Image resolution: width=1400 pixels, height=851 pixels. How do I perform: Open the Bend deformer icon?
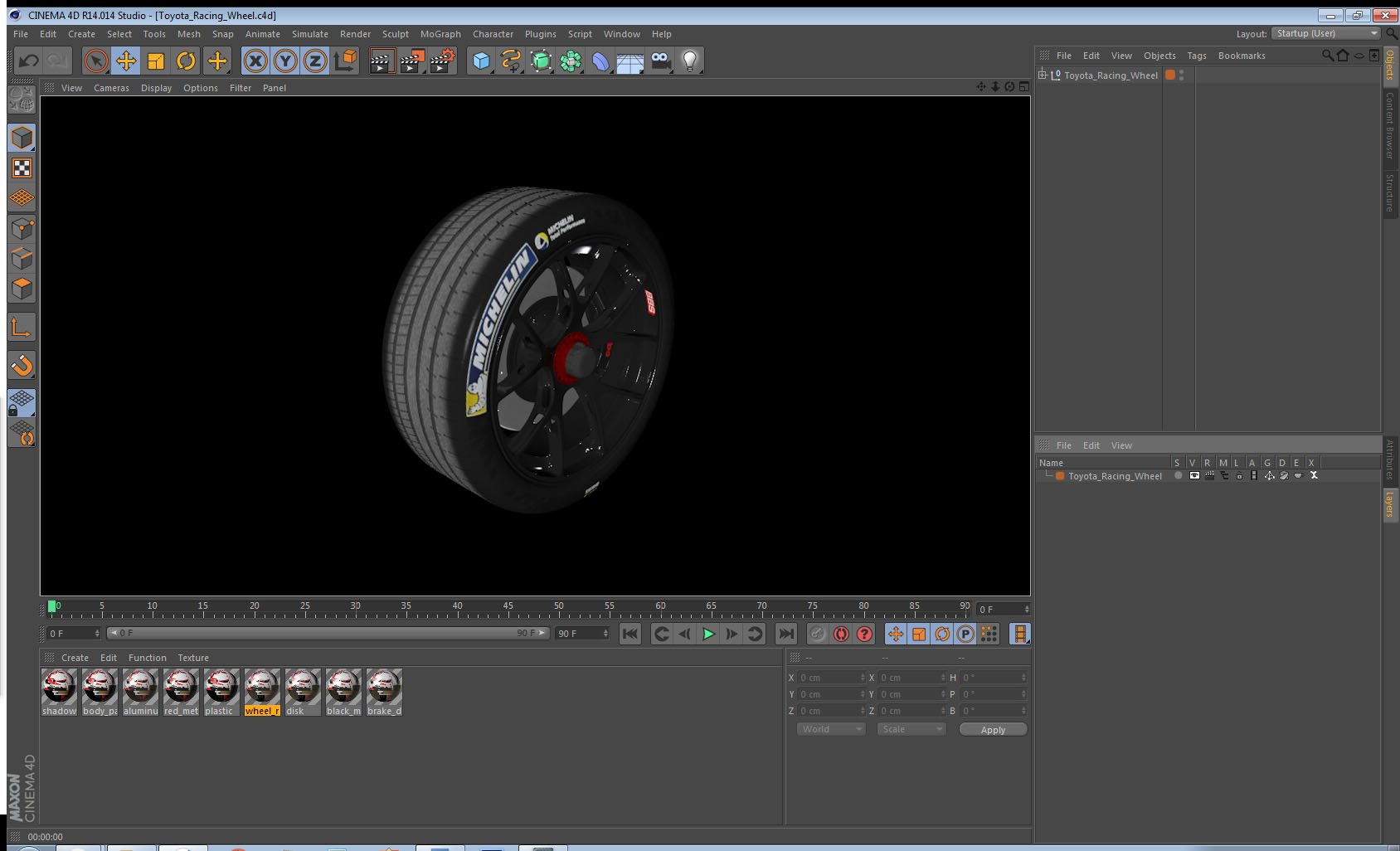[x=600, y=61]
